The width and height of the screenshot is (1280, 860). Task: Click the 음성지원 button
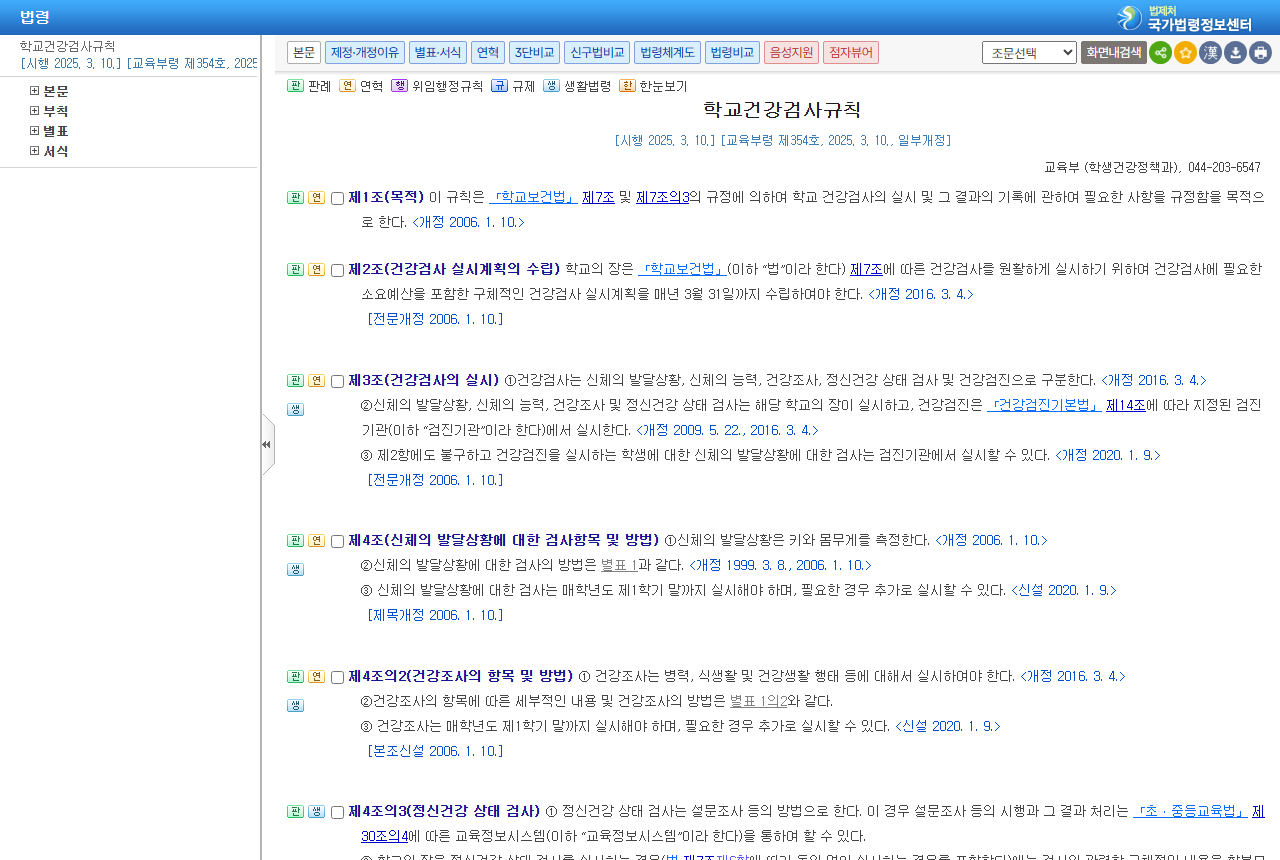791,53
